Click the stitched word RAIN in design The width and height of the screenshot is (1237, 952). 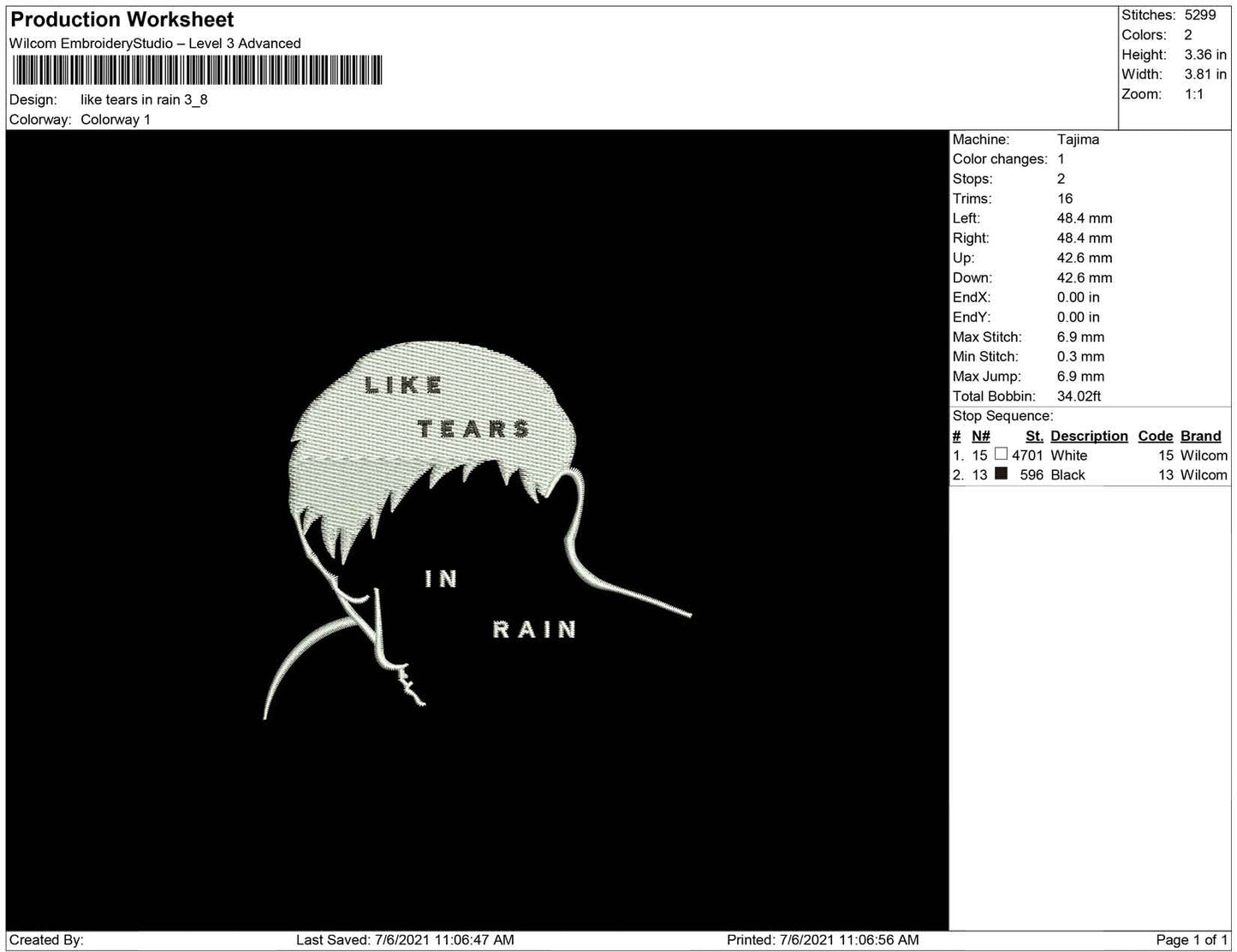point(534,630)
